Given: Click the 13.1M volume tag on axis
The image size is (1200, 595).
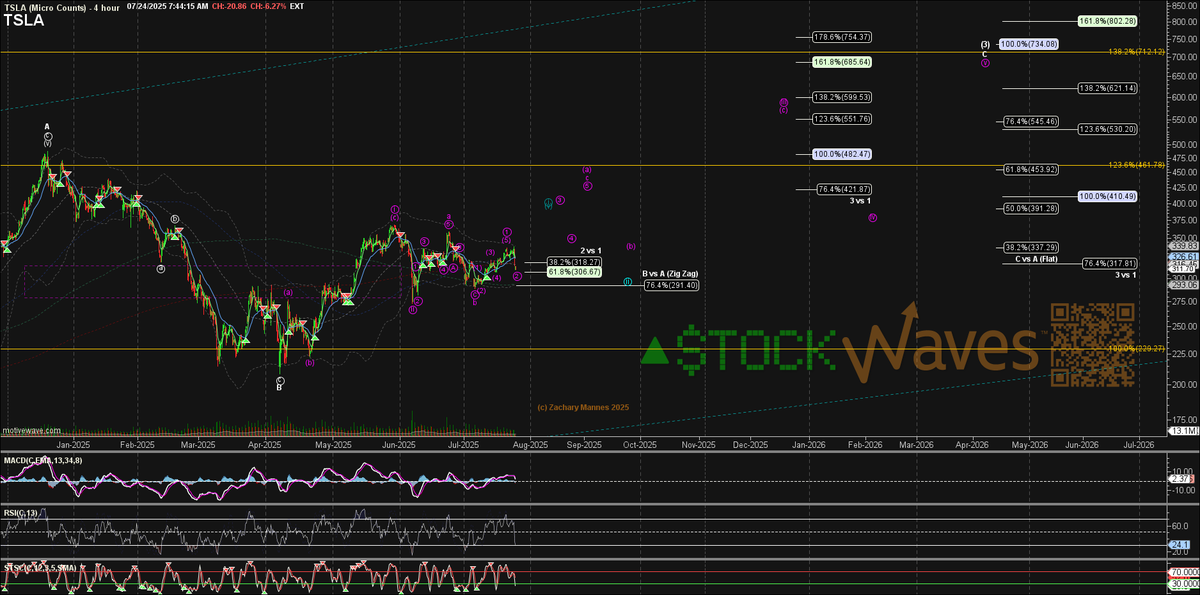Looking at the screenshot, I should point(1182,431).
